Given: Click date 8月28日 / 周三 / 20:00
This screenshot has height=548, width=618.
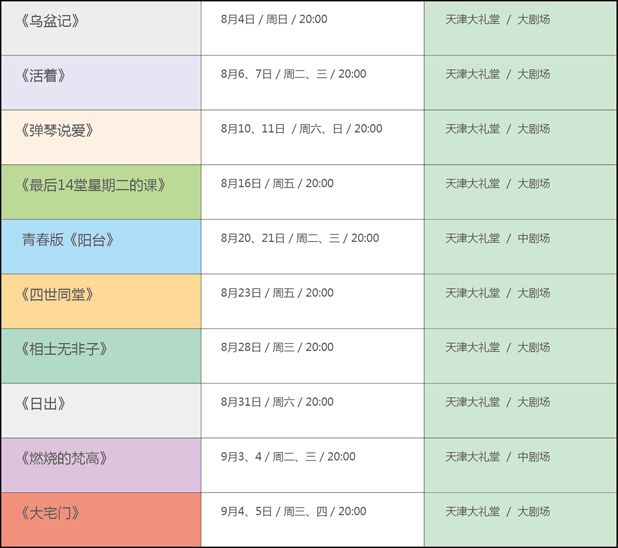Looking at the screenshot, I should [x=277, y=347].
